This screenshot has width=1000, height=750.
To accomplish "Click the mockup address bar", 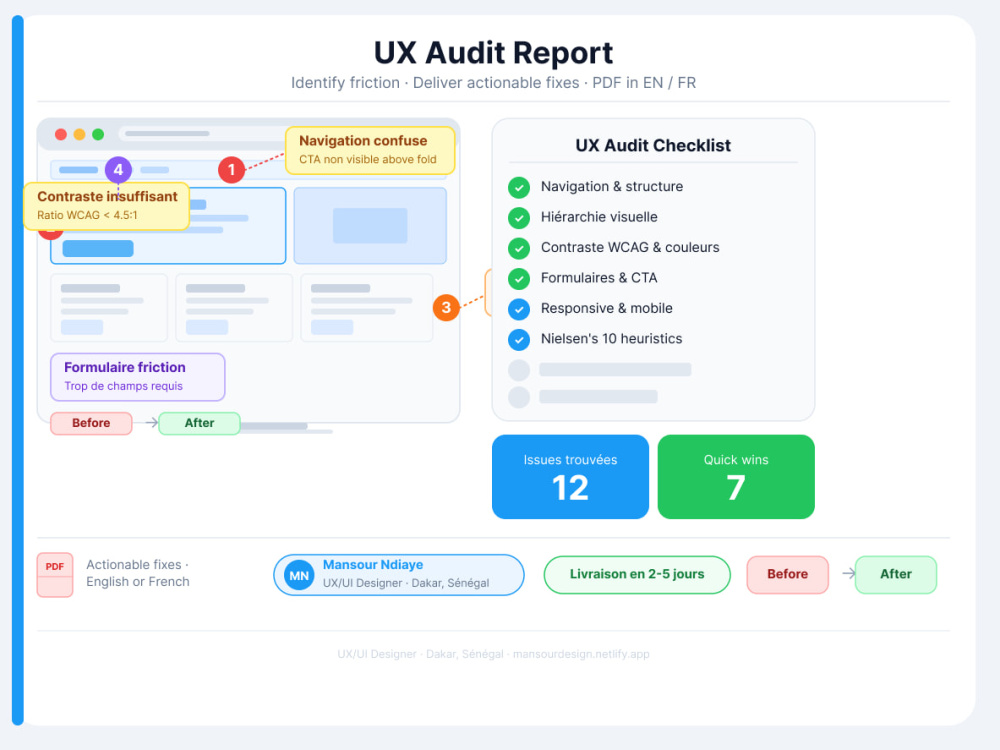I will tap(204, 134).
